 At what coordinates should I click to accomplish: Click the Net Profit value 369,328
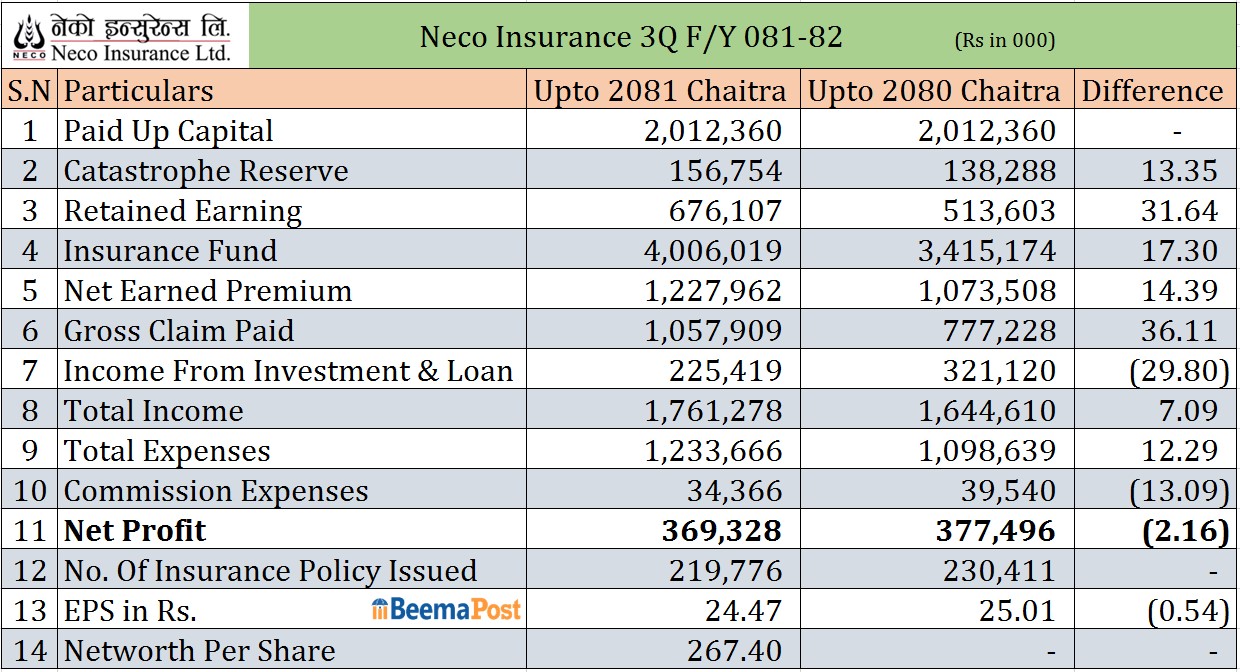point(721,530)
